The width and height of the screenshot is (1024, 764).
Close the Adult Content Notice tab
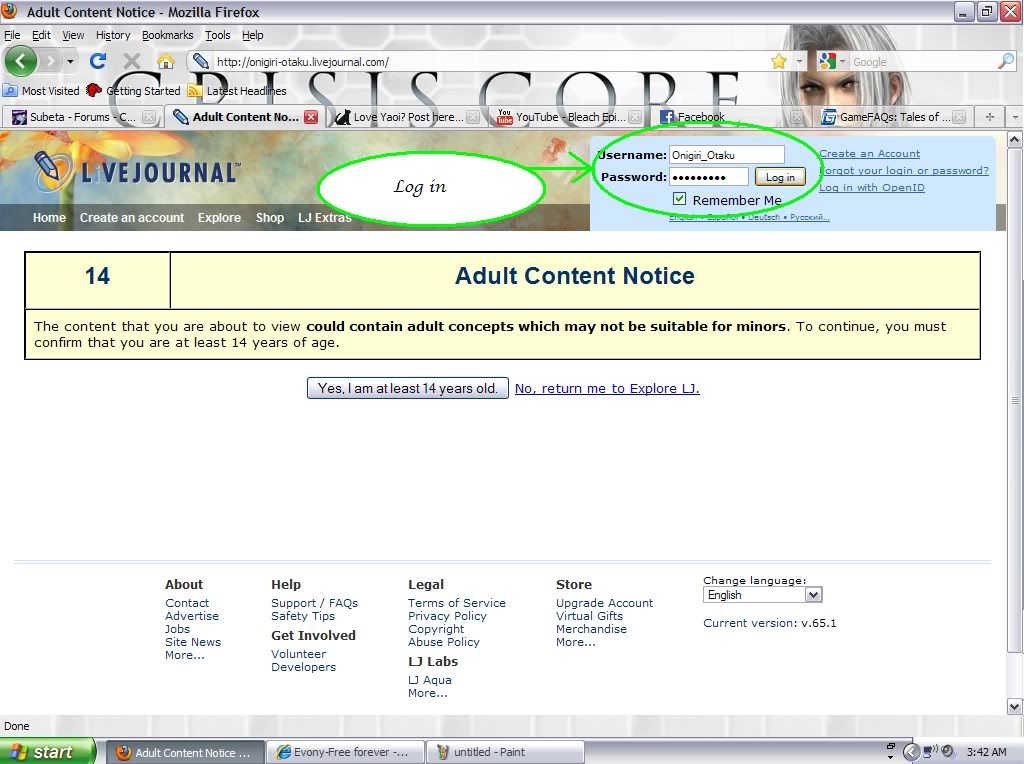(312, 117)
